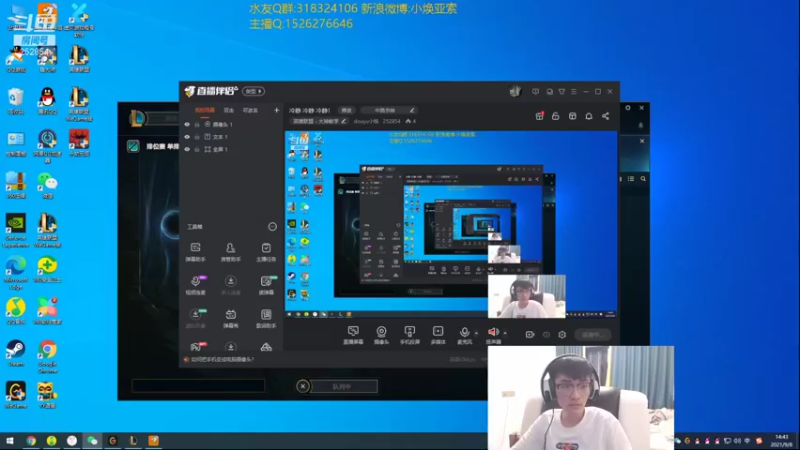Hide the 文本 1 source with eye icon

tap(187, 137)
